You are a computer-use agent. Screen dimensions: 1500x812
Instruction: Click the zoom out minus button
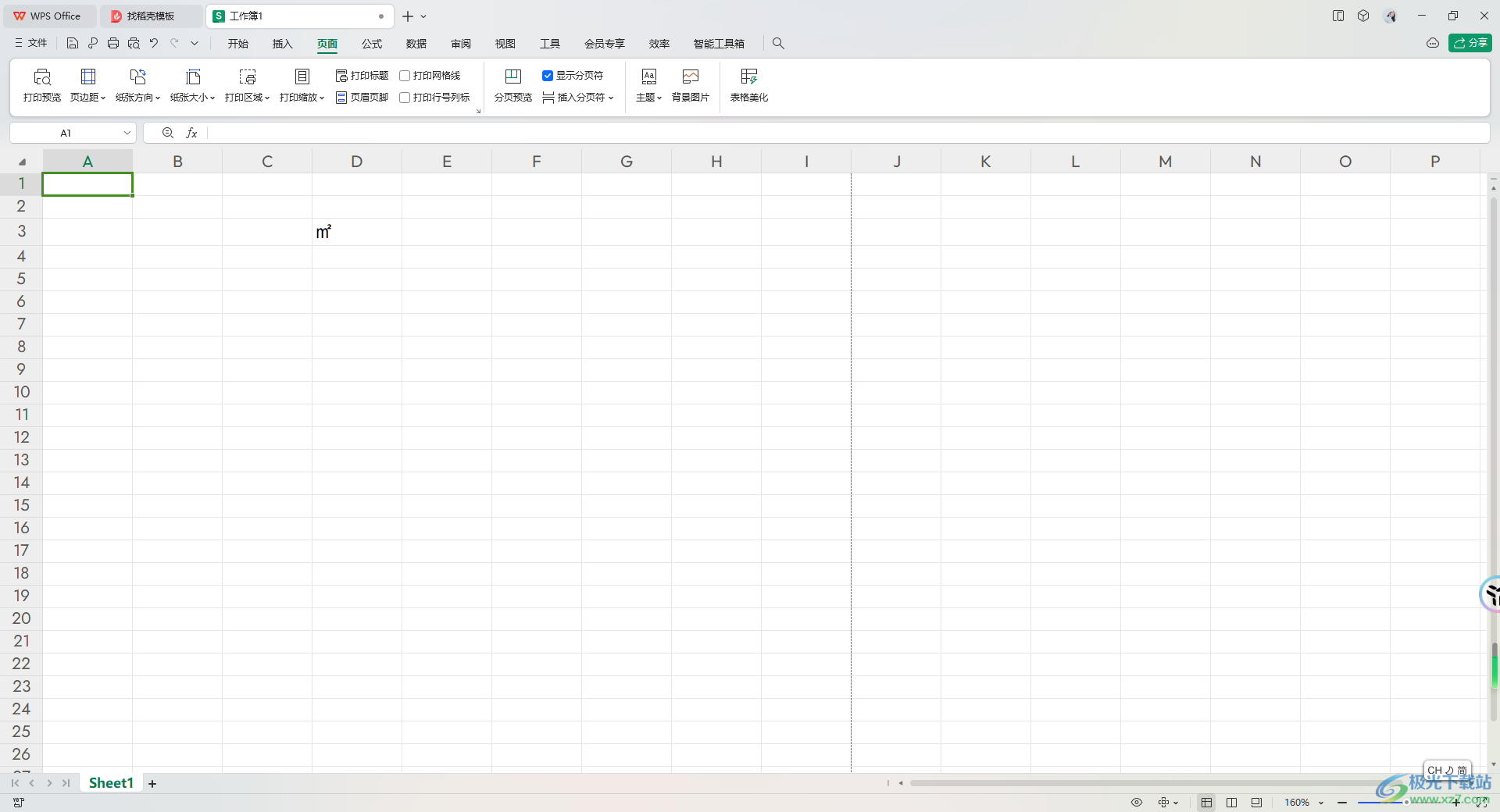(x=1342, y=803)
